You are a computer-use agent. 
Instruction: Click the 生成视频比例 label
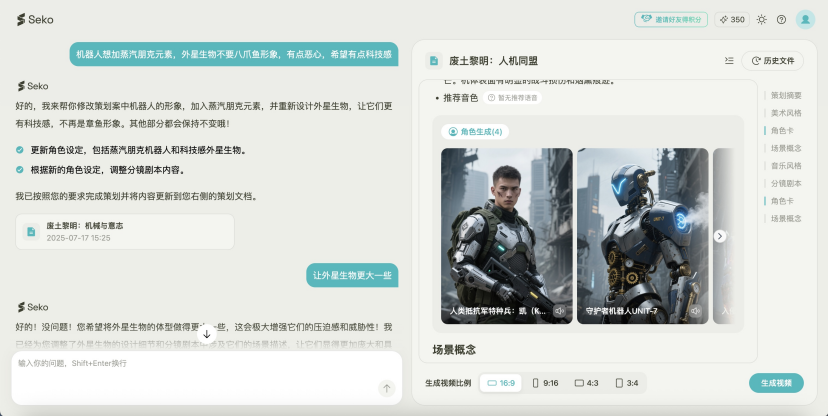(x=448, y=383)
